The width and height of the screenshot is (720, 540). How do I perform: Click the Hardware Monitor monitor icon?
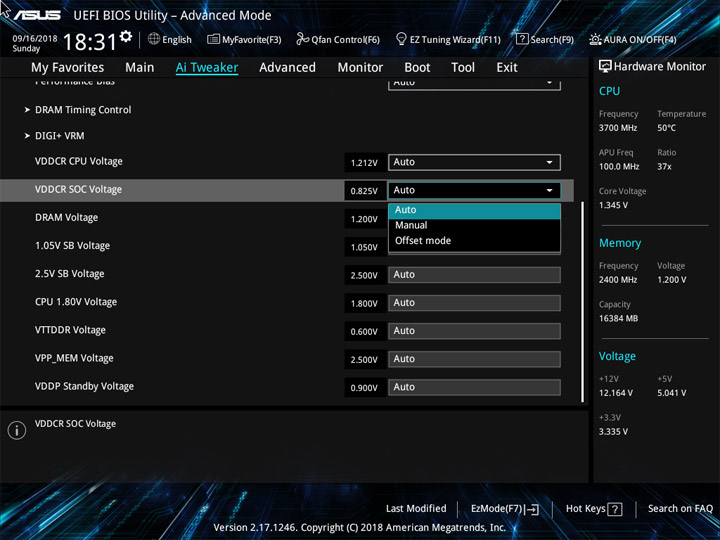[605, 67]
